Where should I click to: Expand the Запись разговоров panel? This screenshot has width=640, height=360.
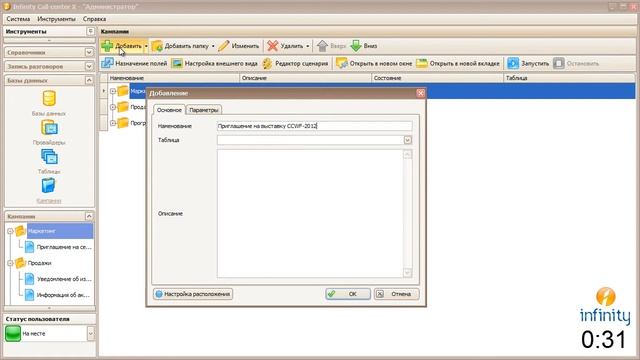click(89, 66)
